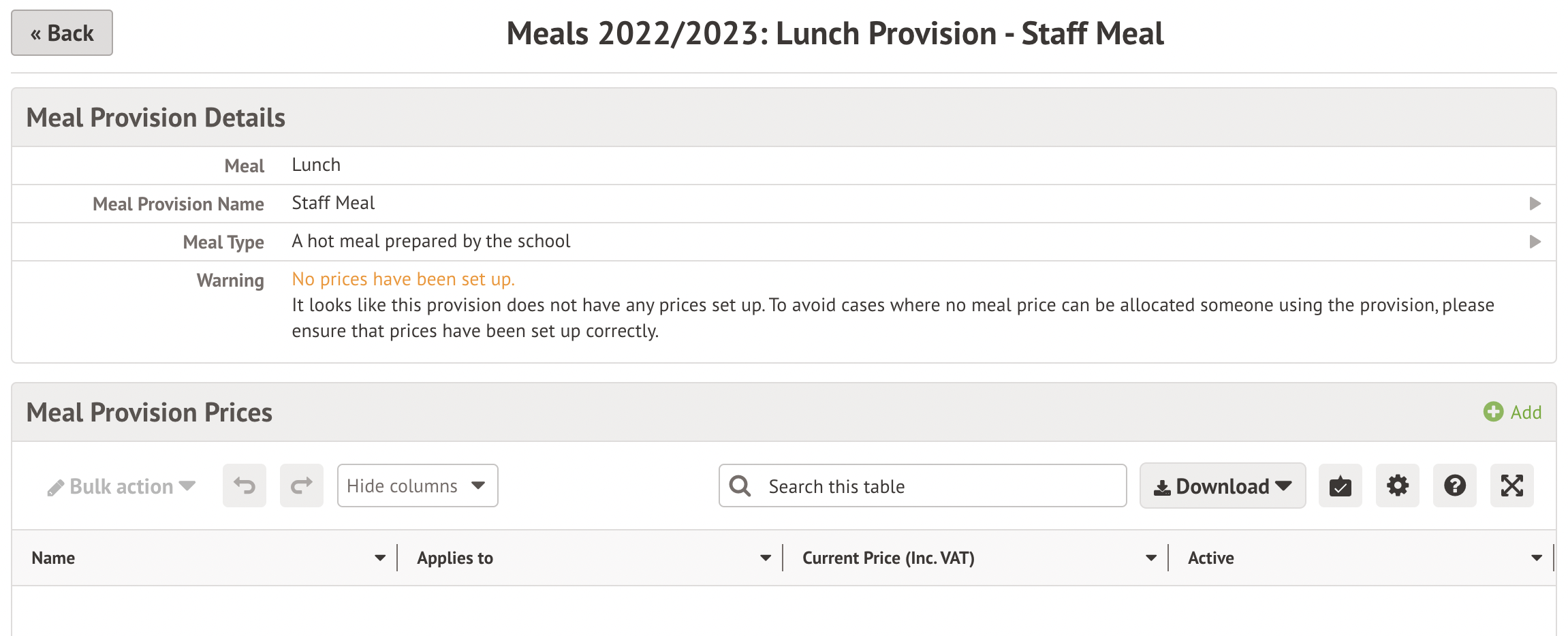1568x636 pixels.
Task: Open Active column menu arrow
Action: tap(1537, 558)
